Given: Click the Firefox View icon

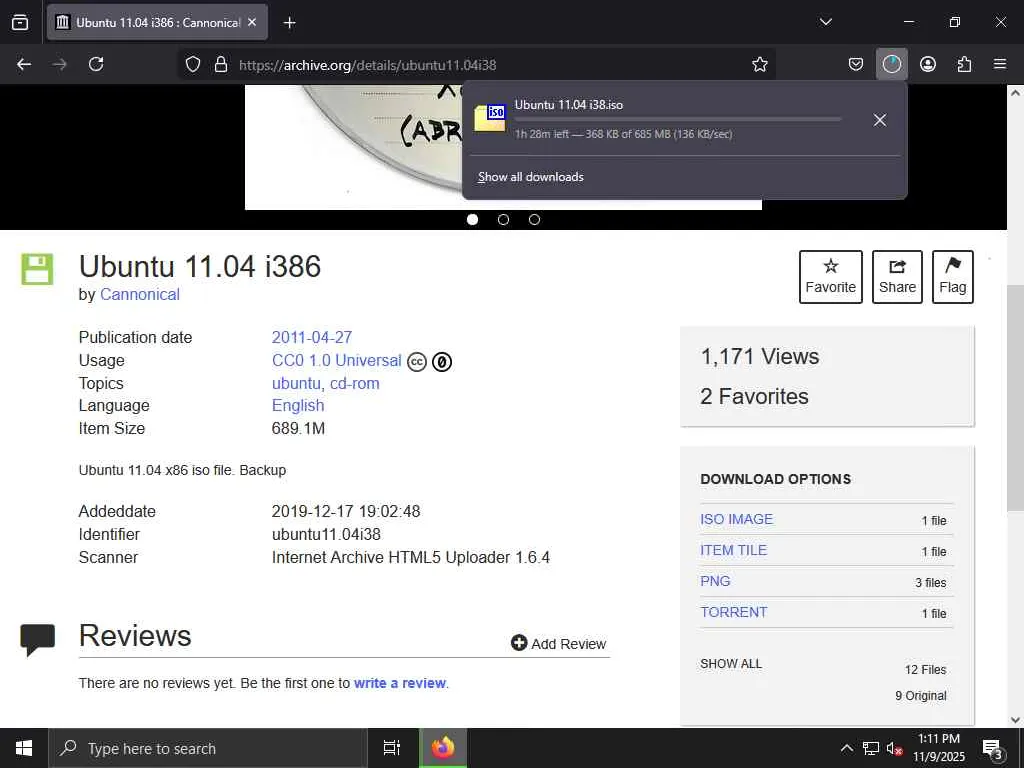Looking at the screenshot, I should [x=20, y=22].
